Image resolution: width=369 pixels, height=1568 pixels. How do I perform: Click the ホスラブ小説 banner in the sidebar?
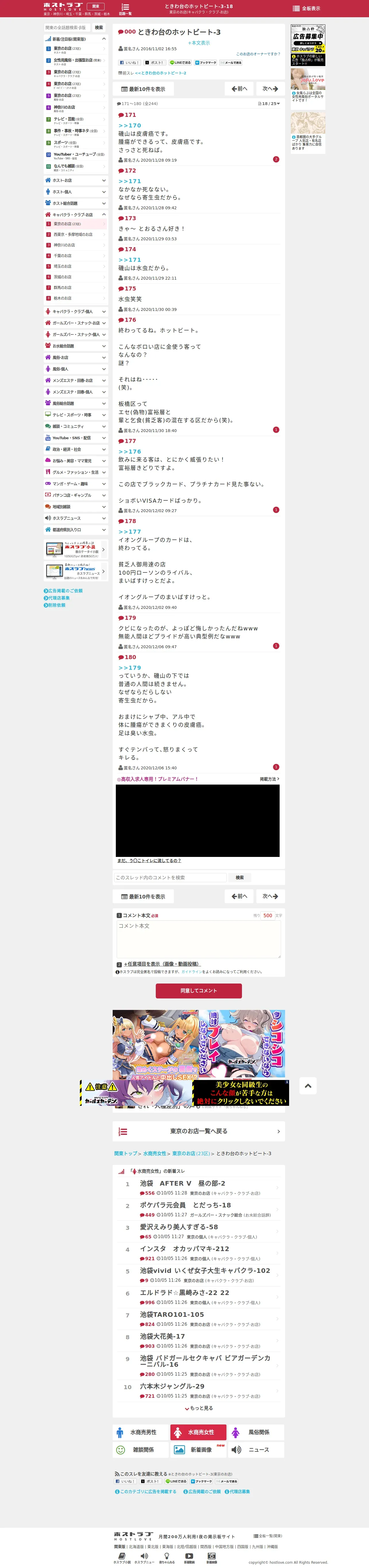pos(76,550)
